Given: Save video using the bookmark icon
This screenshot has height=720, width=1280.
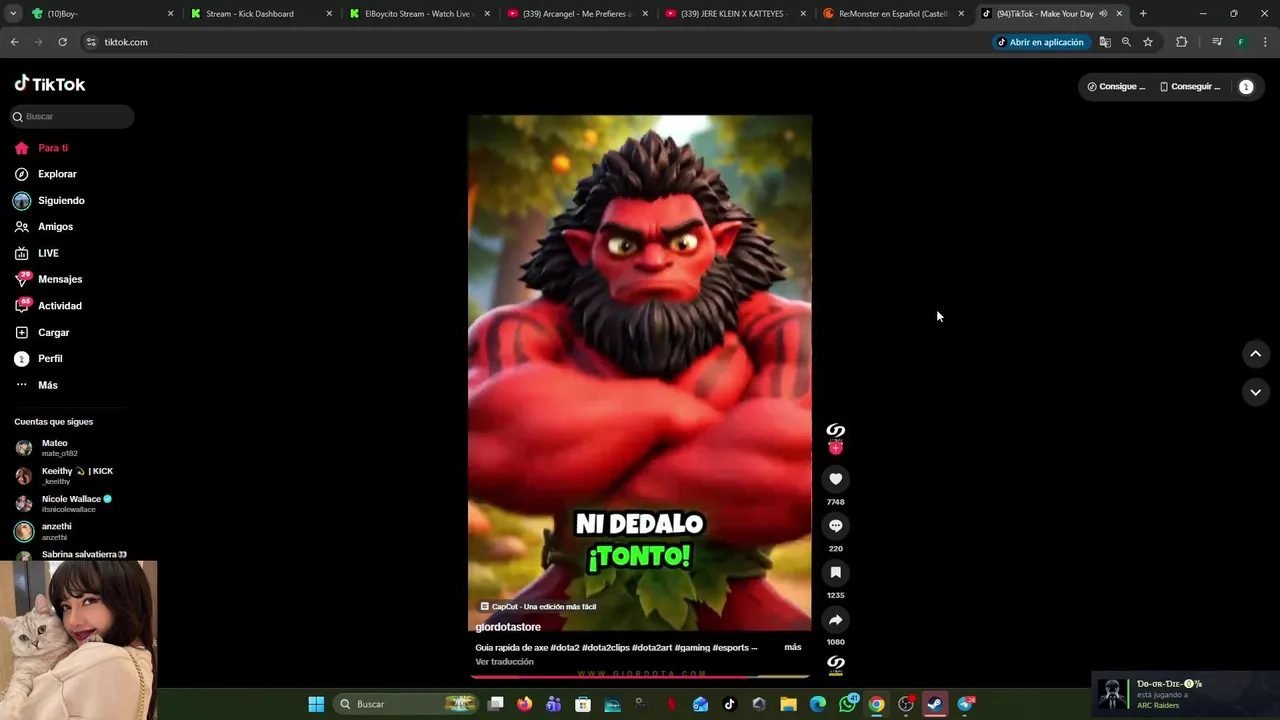Looking at the screenshot, I should coord(835,572).
